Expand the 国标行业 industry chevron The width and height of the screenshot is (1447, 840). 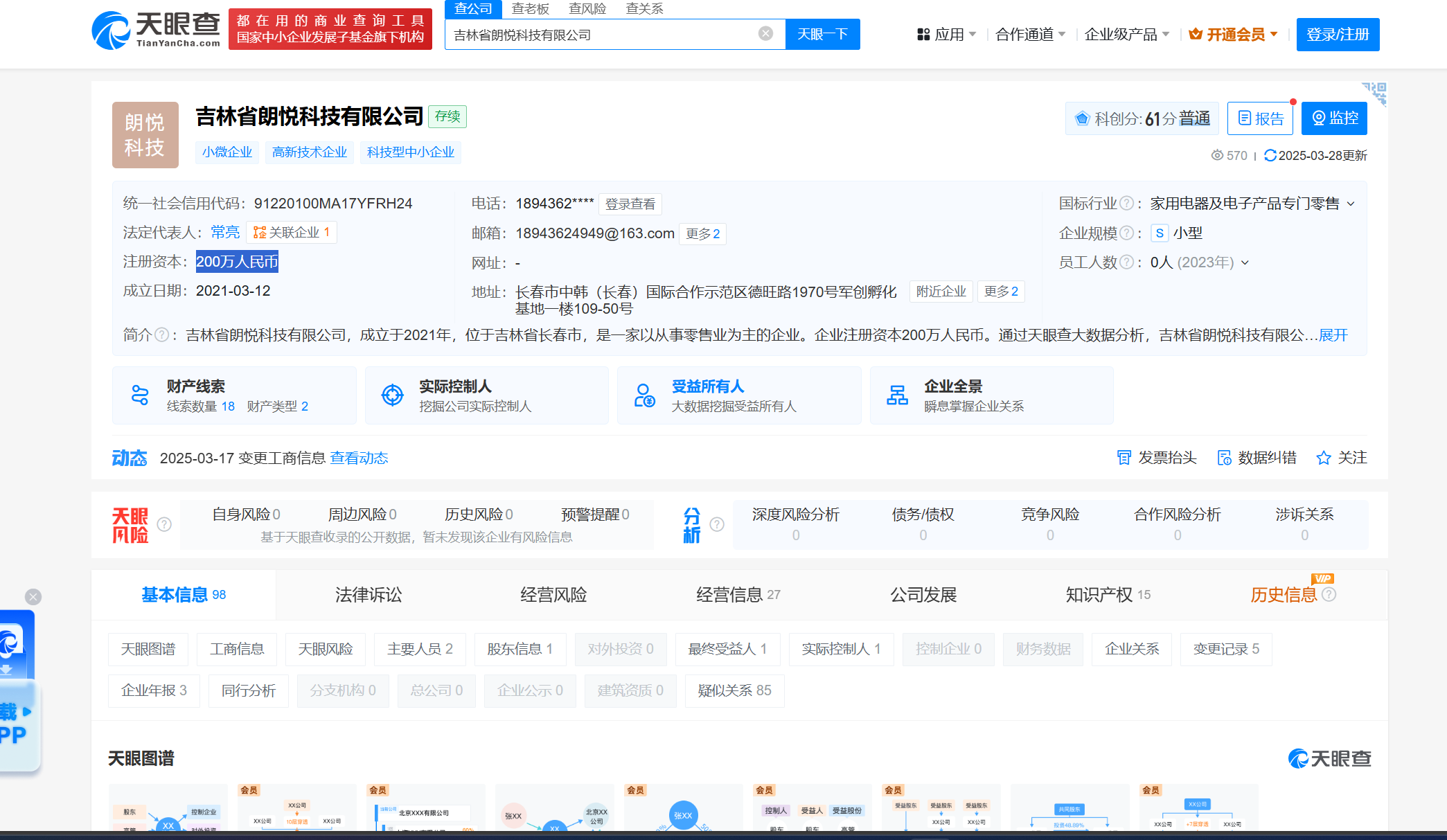coord(1351,204)
